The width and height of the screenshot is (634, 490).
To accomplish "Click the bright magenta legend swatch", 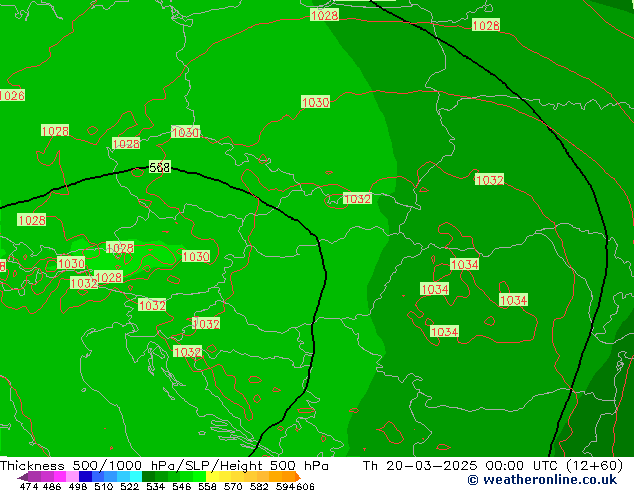I will (x=60, y=476).
